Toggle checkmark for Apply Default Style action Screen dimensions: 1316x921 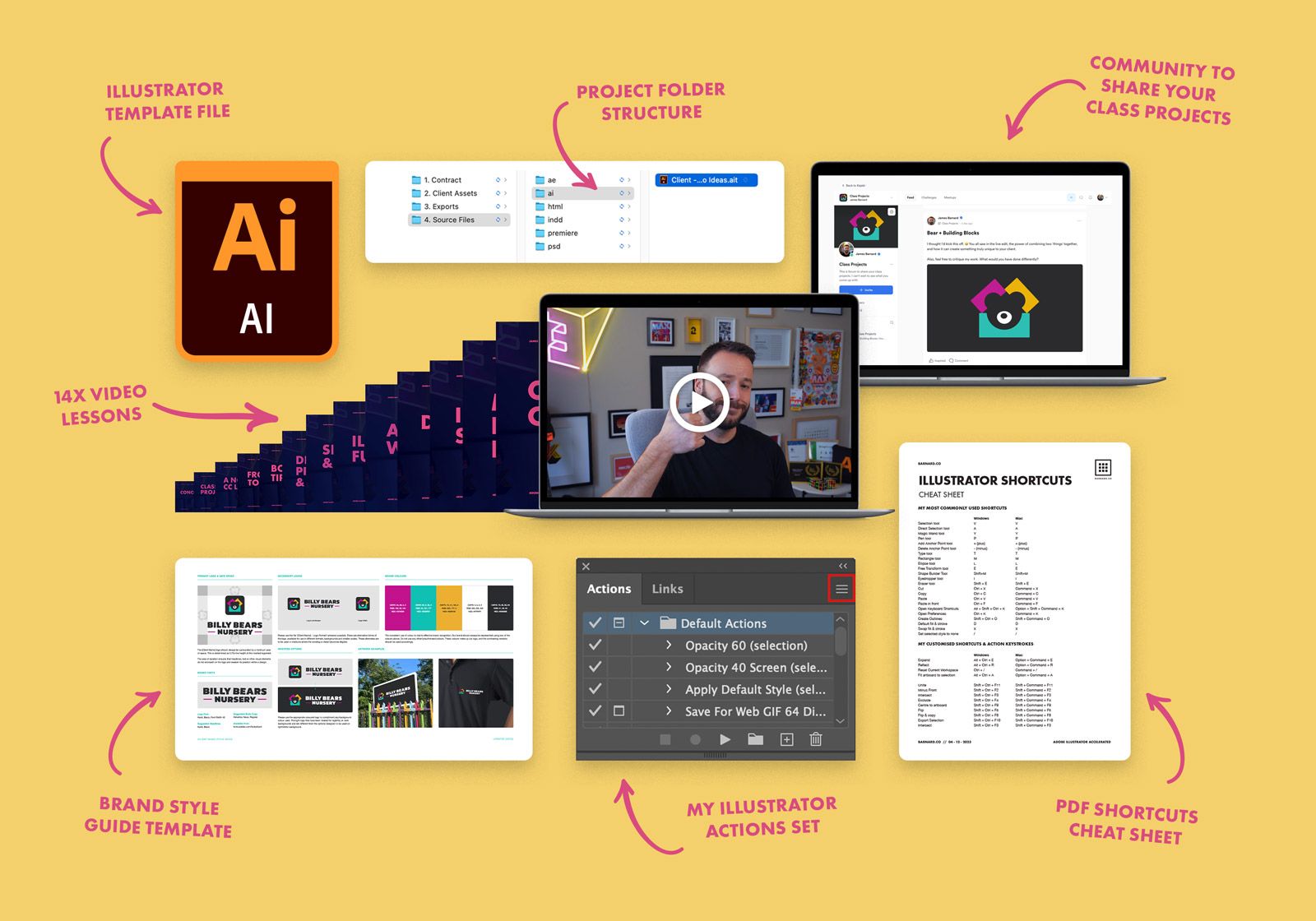click(x=595, y=689)
